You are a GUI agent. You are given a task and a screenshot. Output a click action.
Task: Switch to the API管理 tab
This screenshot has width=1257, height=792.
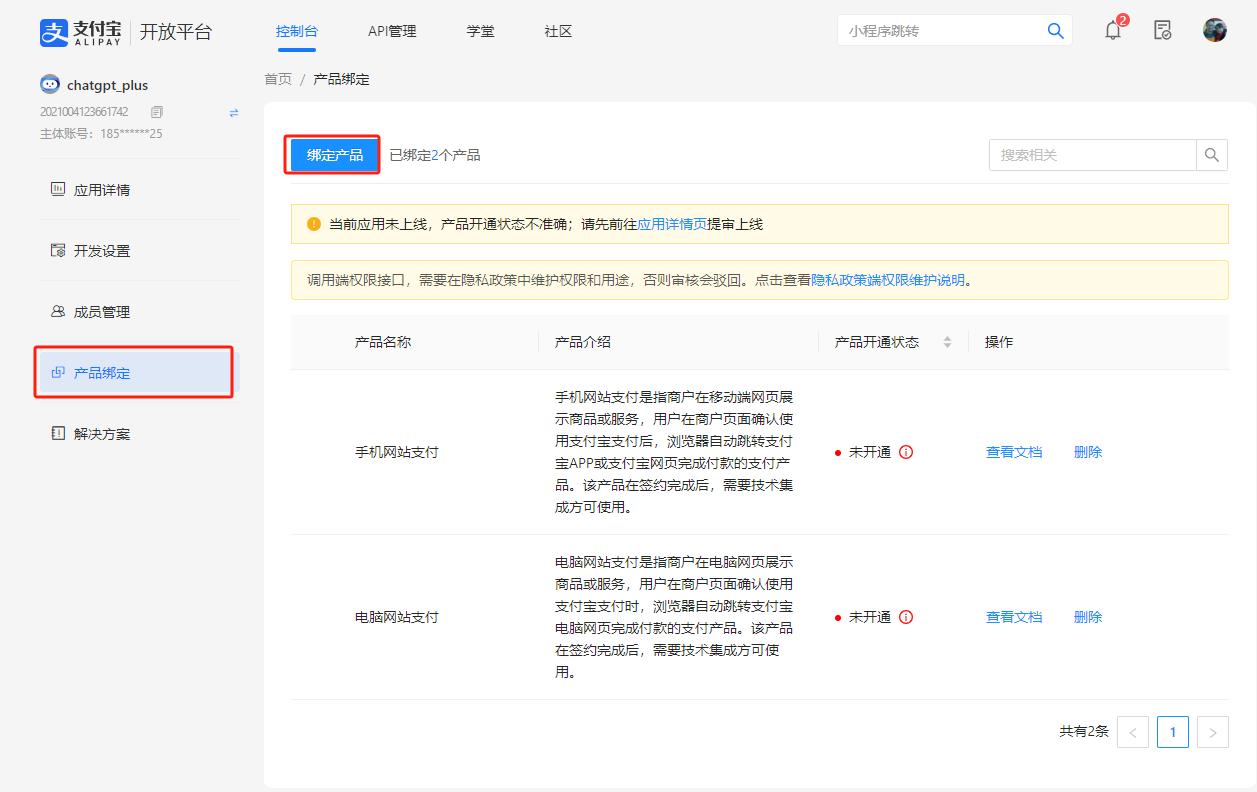(392, 31)
